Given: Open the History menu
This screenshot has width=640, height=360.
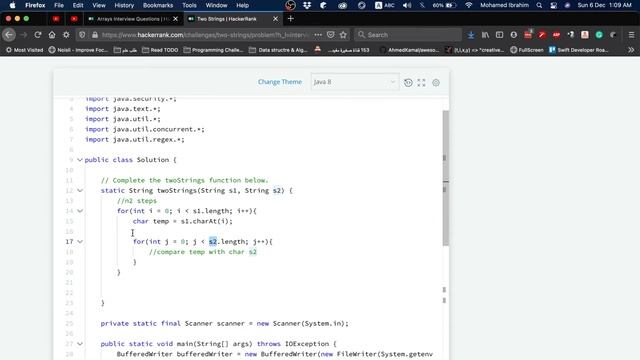Looking at the screenshot, I should 124,5.
